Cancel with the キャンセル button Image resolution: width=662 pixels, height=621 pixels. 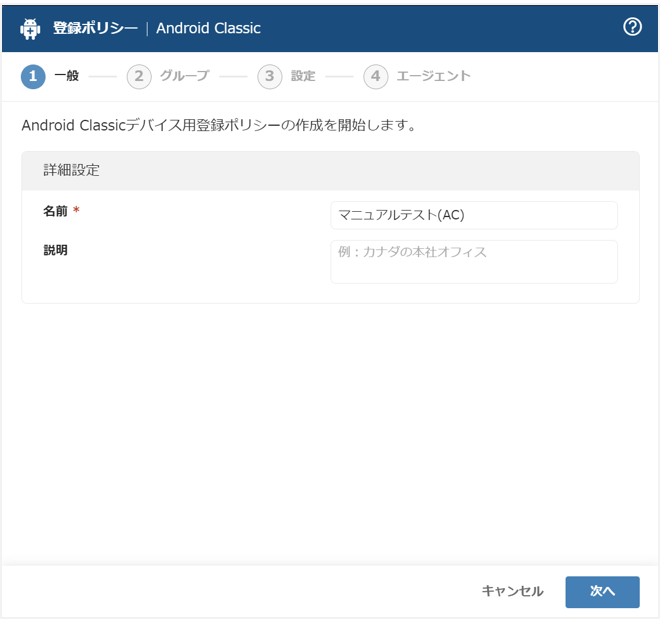click(512, 591)
